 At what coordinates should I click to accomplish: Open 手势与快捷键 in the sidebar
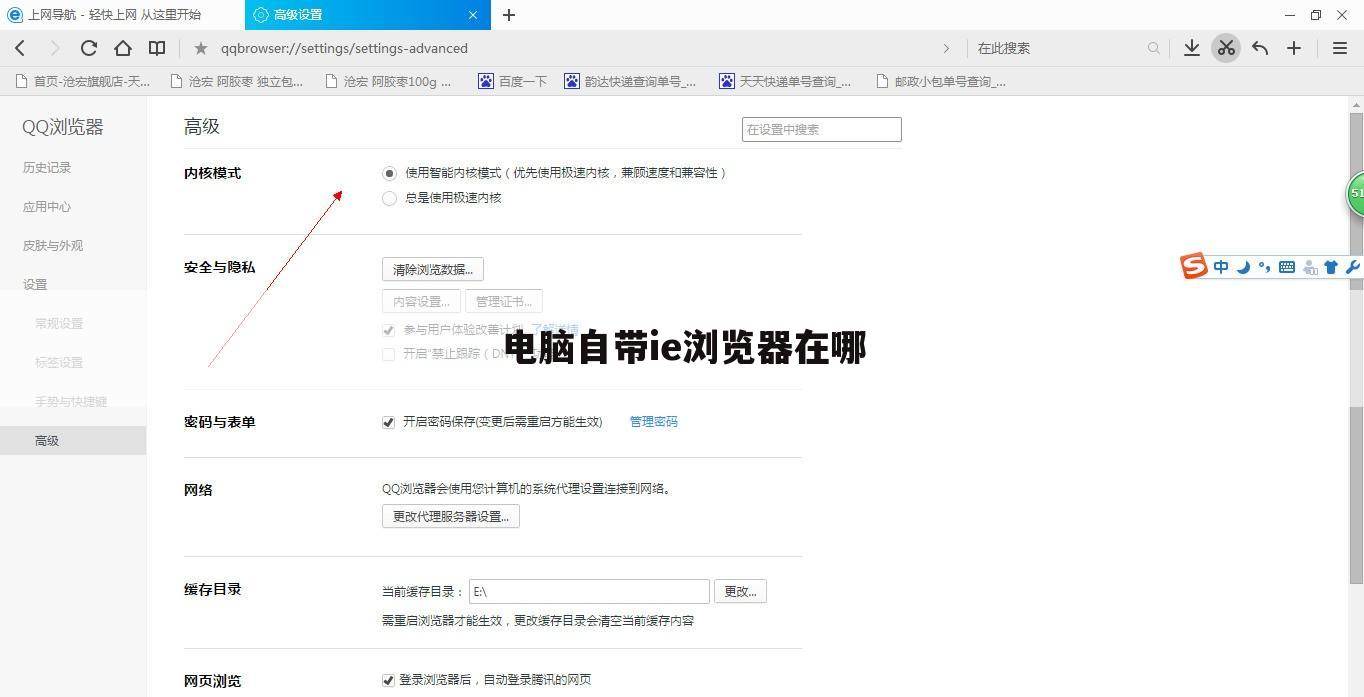click(71, 402)
